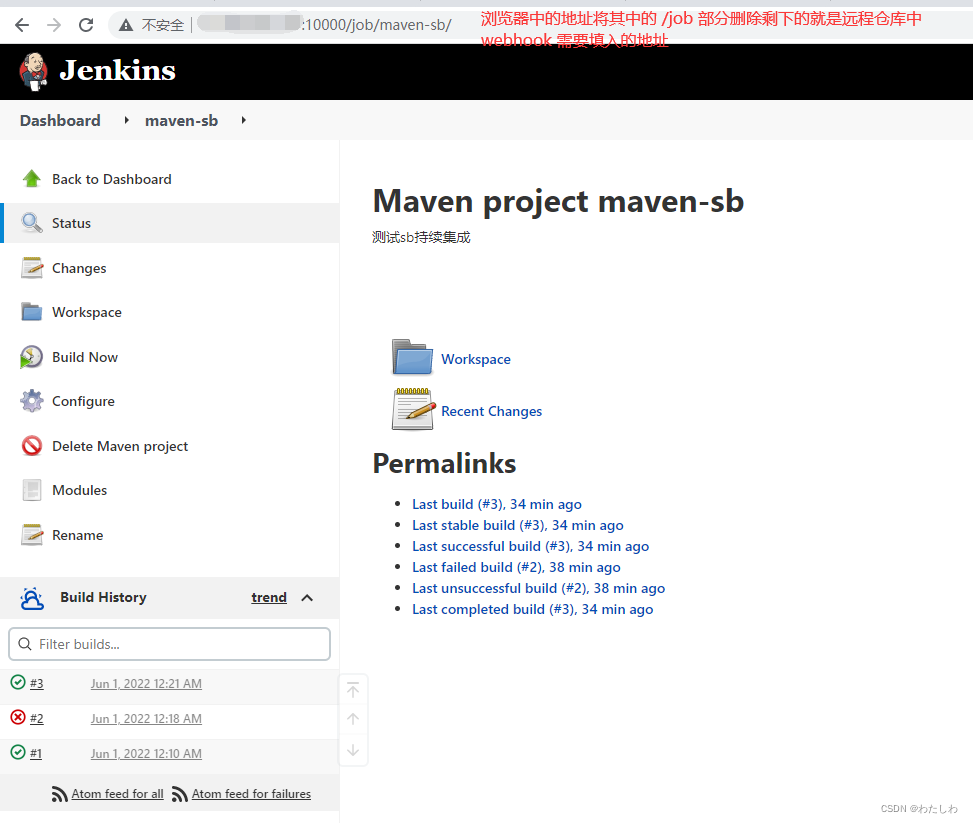Select the Status sidebar item

click(x=171, y=223)
